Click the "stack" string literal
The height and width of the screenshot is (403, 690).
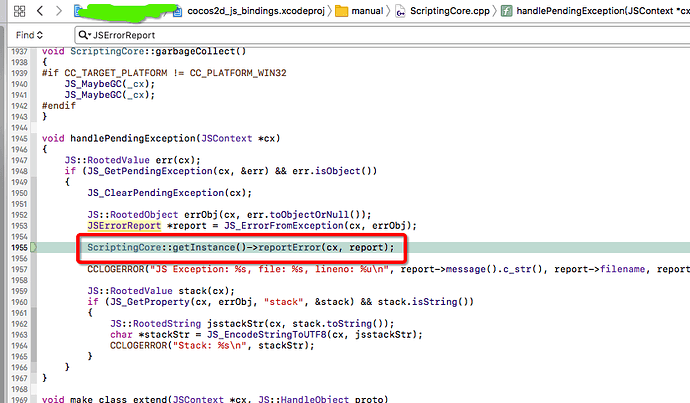[x=284, y=302]
